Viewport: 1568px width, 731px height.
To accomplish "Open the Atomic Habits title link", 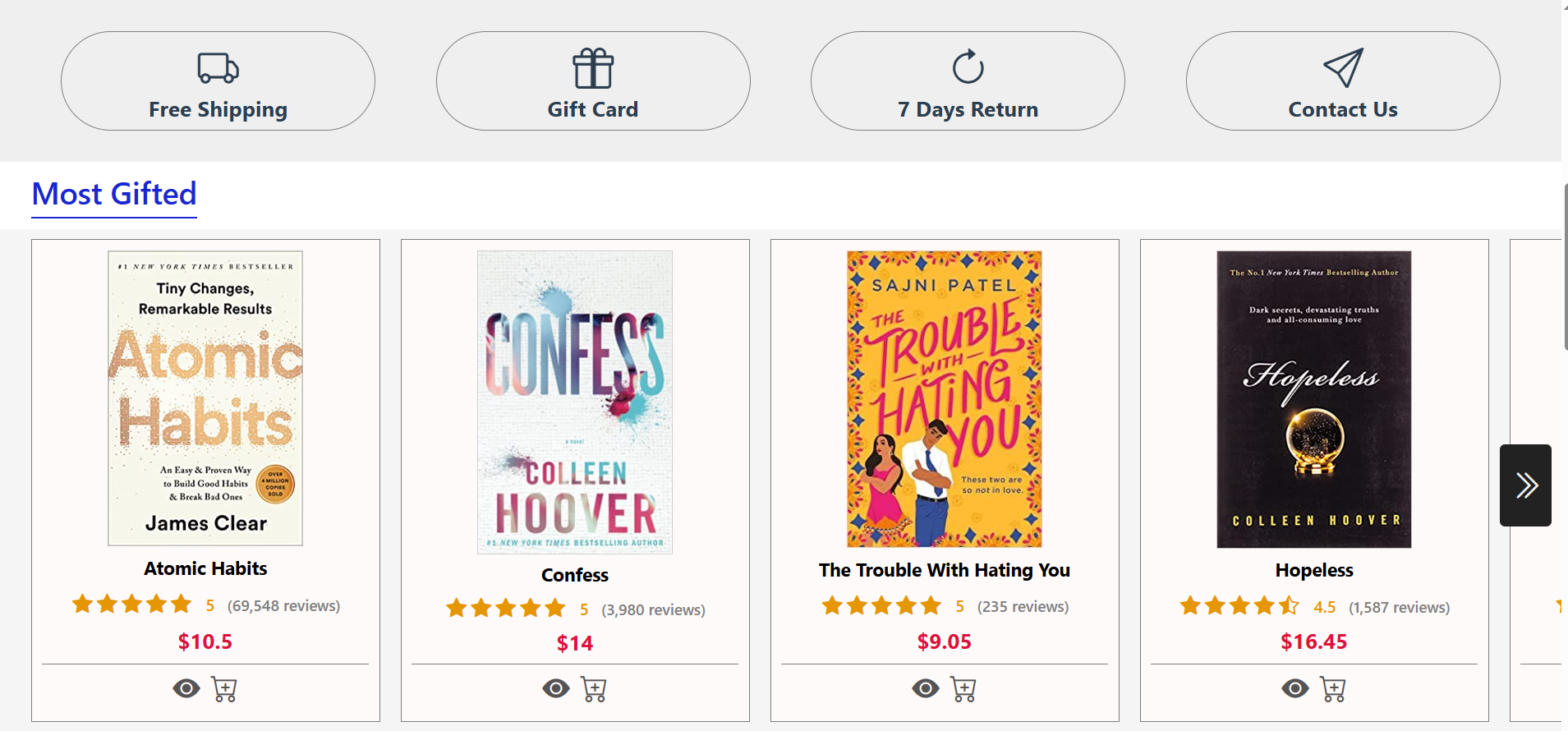I will click(x=205, y=568).
